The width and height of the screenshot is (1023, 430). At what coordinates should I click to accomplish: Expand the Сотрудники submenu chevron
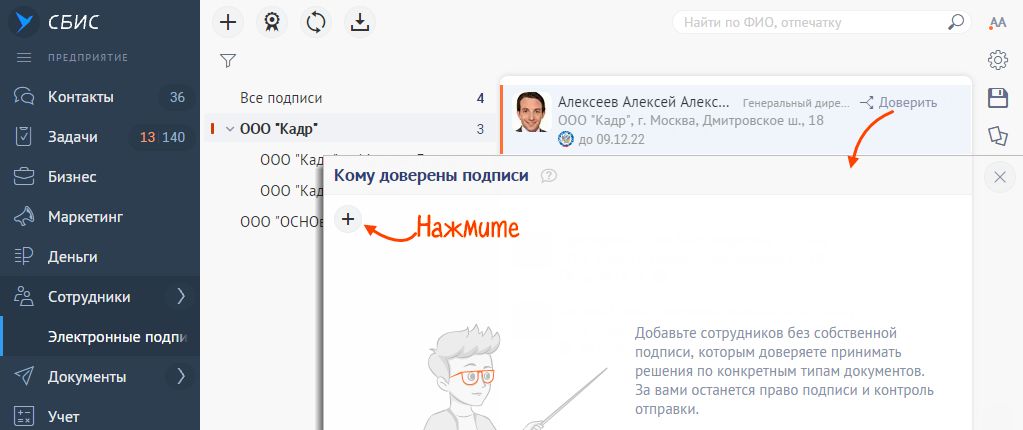pyautogui.click(x=181, y=296)
